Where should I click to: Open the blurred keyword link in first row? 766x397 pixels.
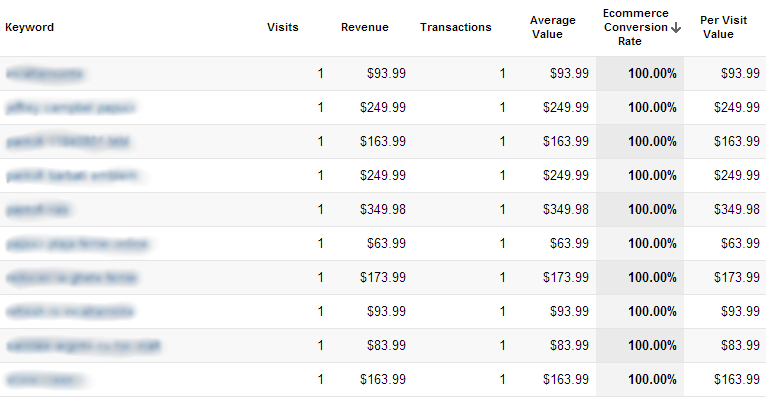click(x=45, y=74)
